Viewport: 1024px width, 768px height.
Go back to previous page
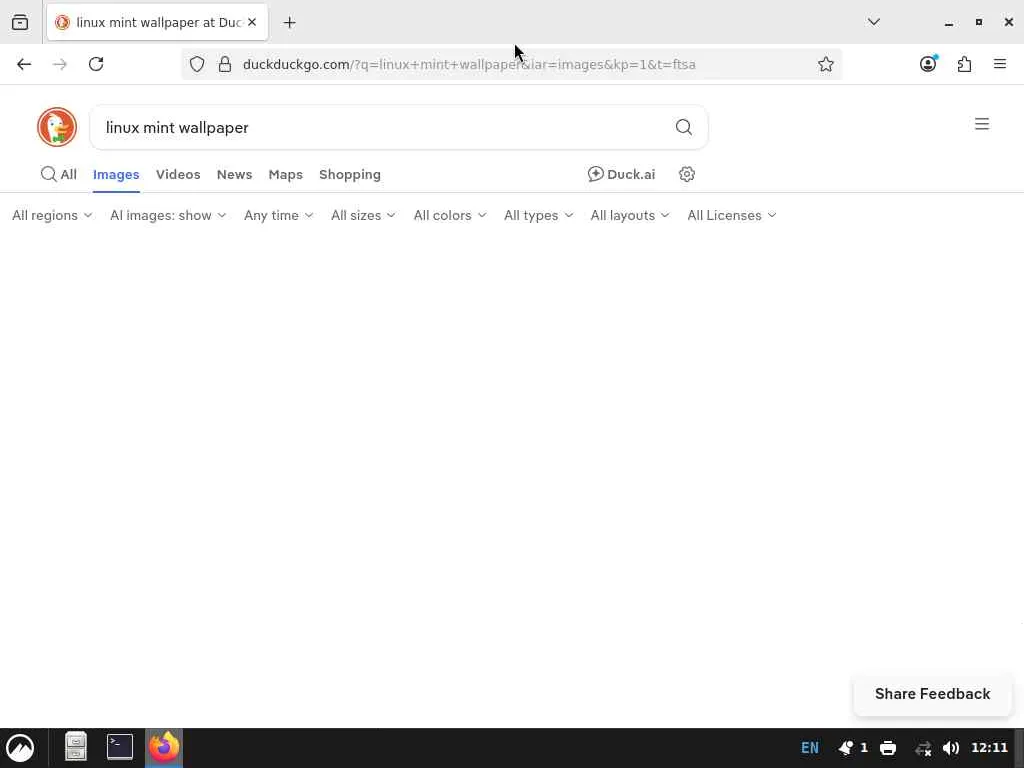24,64
